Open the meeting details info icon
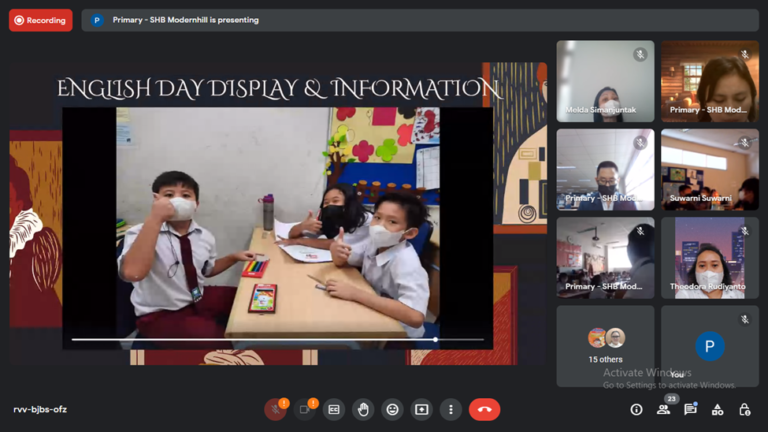Image resolution: width=768 pixels, height=432 pixels. tap(636, 410)
